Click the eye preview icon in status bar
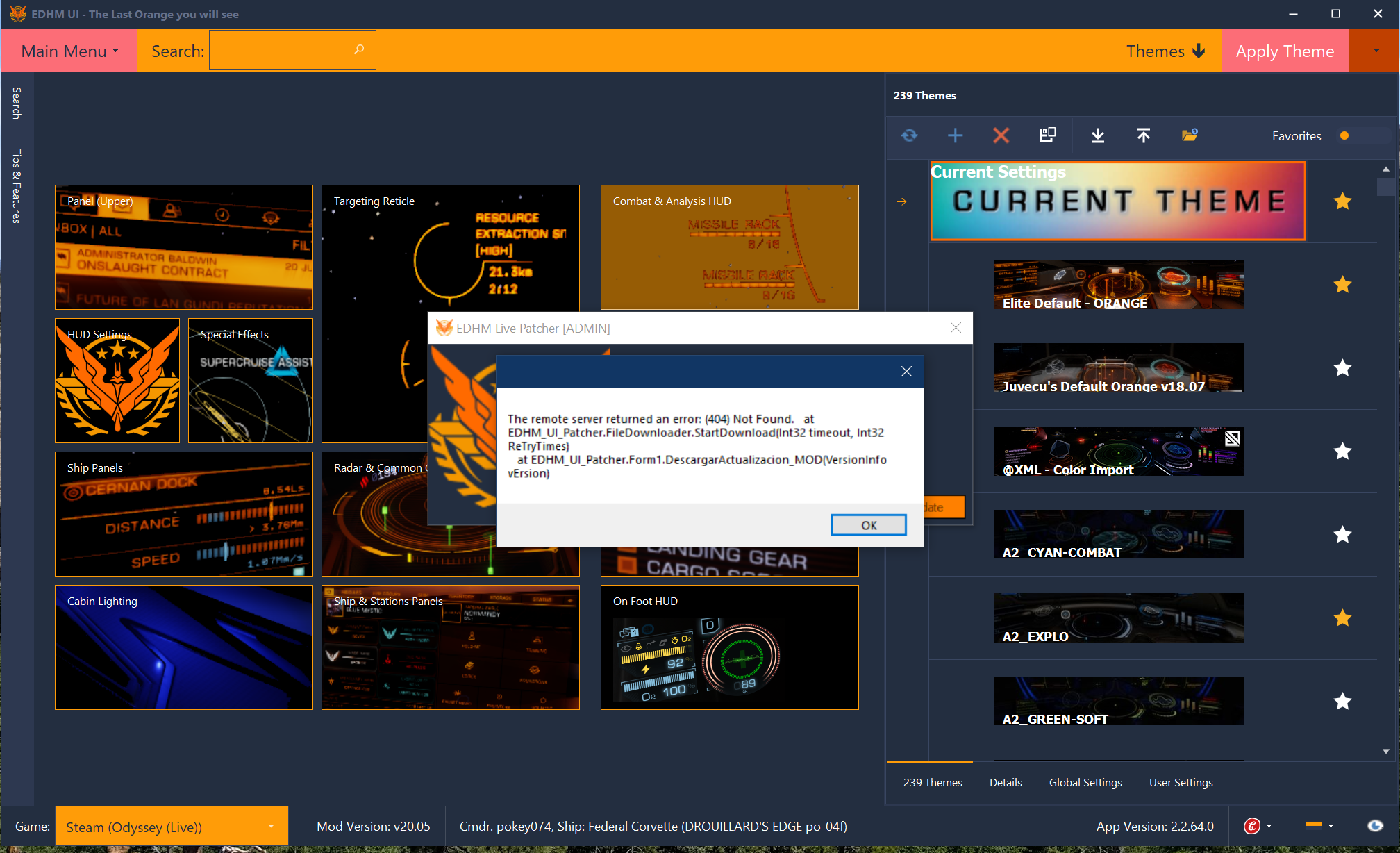Viewport: 1400px width, 853px height. point(1375,826)
